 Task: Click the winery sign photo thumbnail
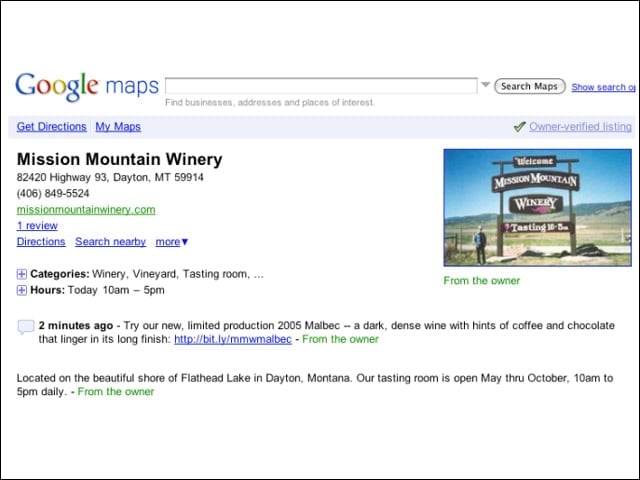[x=538, y=208]
